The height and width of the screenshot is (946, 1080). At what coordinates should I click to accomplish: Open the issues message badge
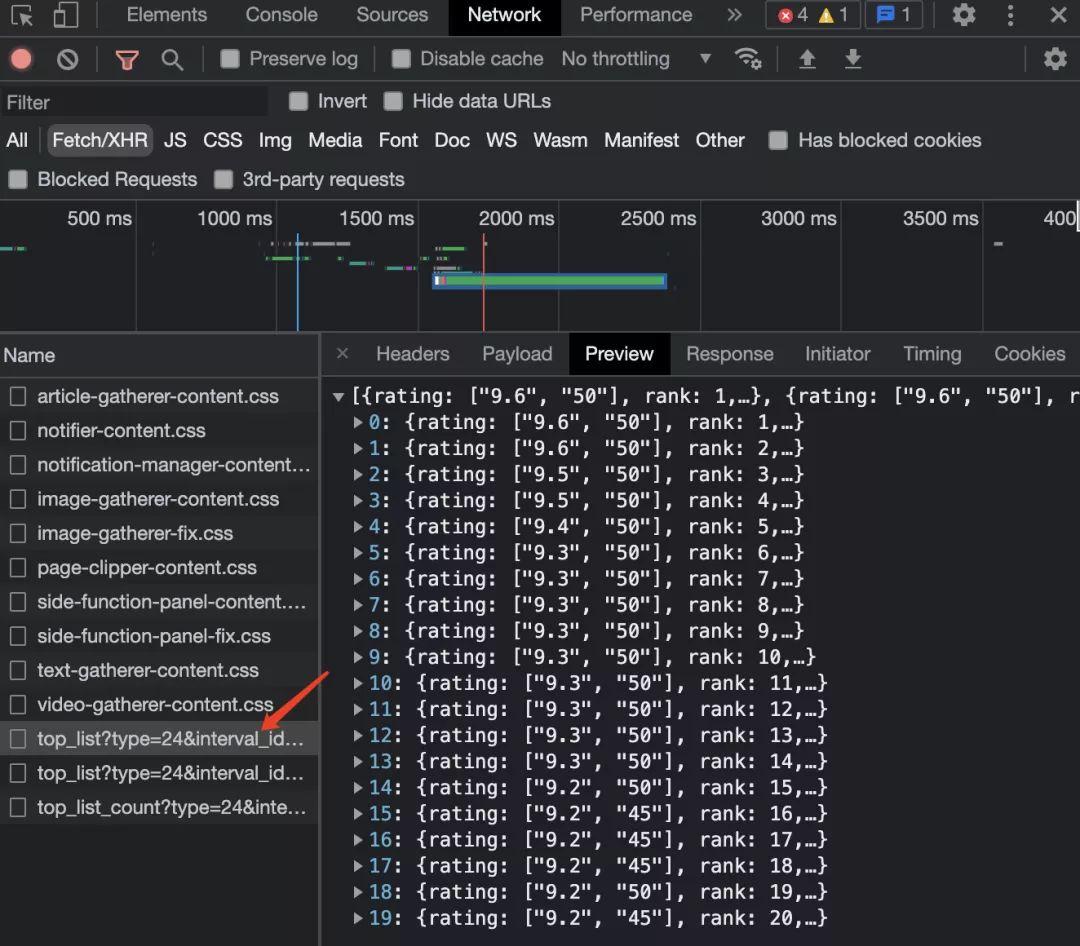pyautogui.click(x=893, y=14)
